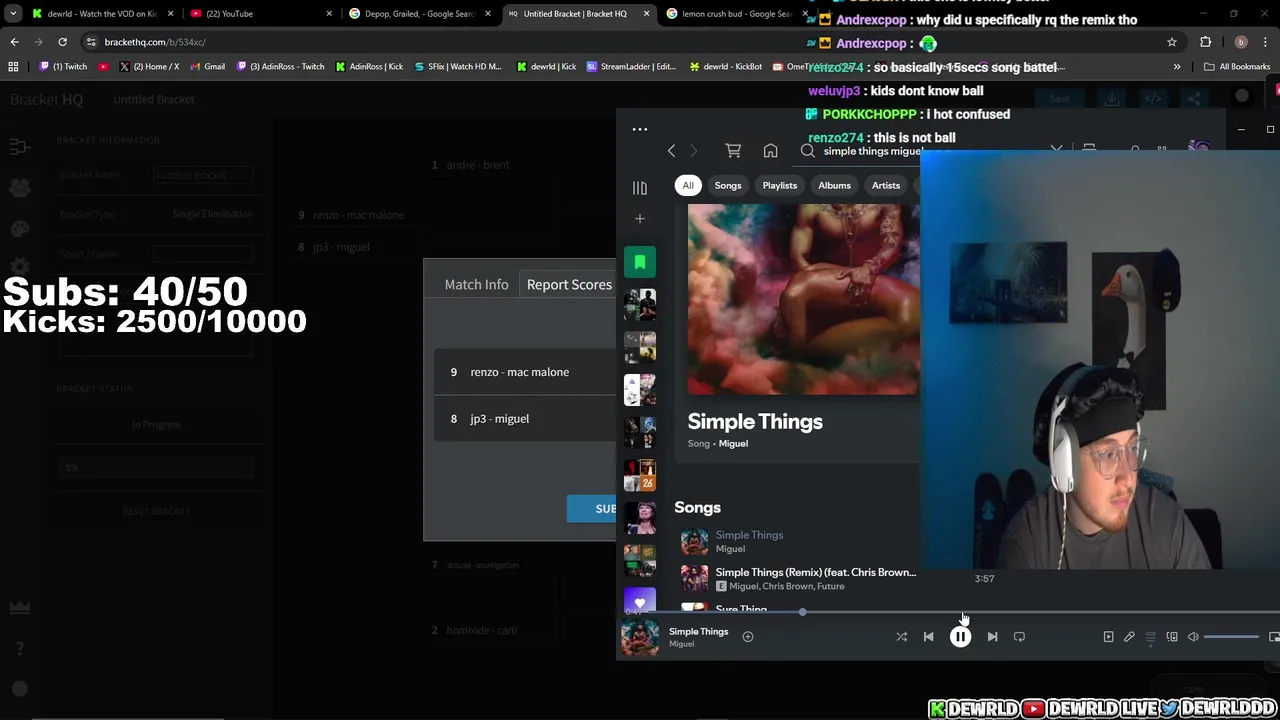Open the dewrld - KickBot bookmark
This screenshot has width=1280, height=720.
726,67
